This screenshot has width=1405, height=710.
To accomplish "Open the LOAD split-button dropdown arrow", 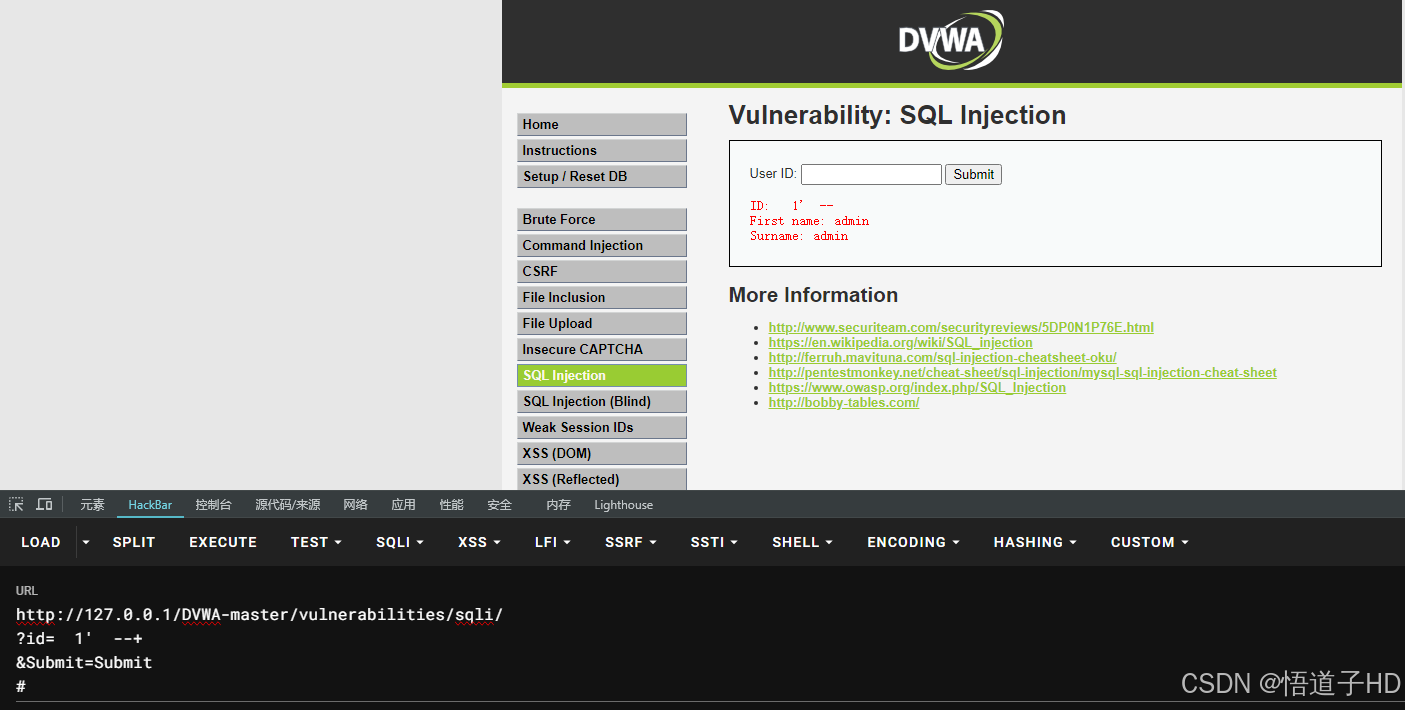I will click(86, 542).
